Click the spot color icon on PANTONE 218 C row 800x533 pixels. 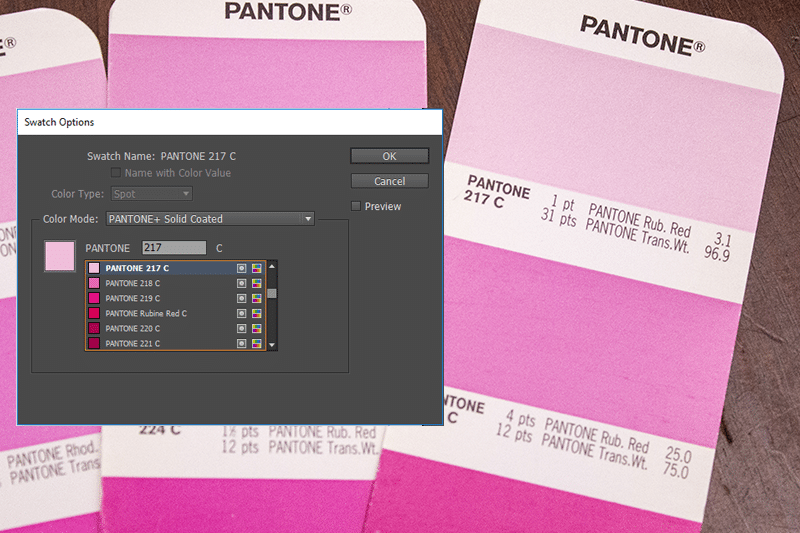[241, 283]
